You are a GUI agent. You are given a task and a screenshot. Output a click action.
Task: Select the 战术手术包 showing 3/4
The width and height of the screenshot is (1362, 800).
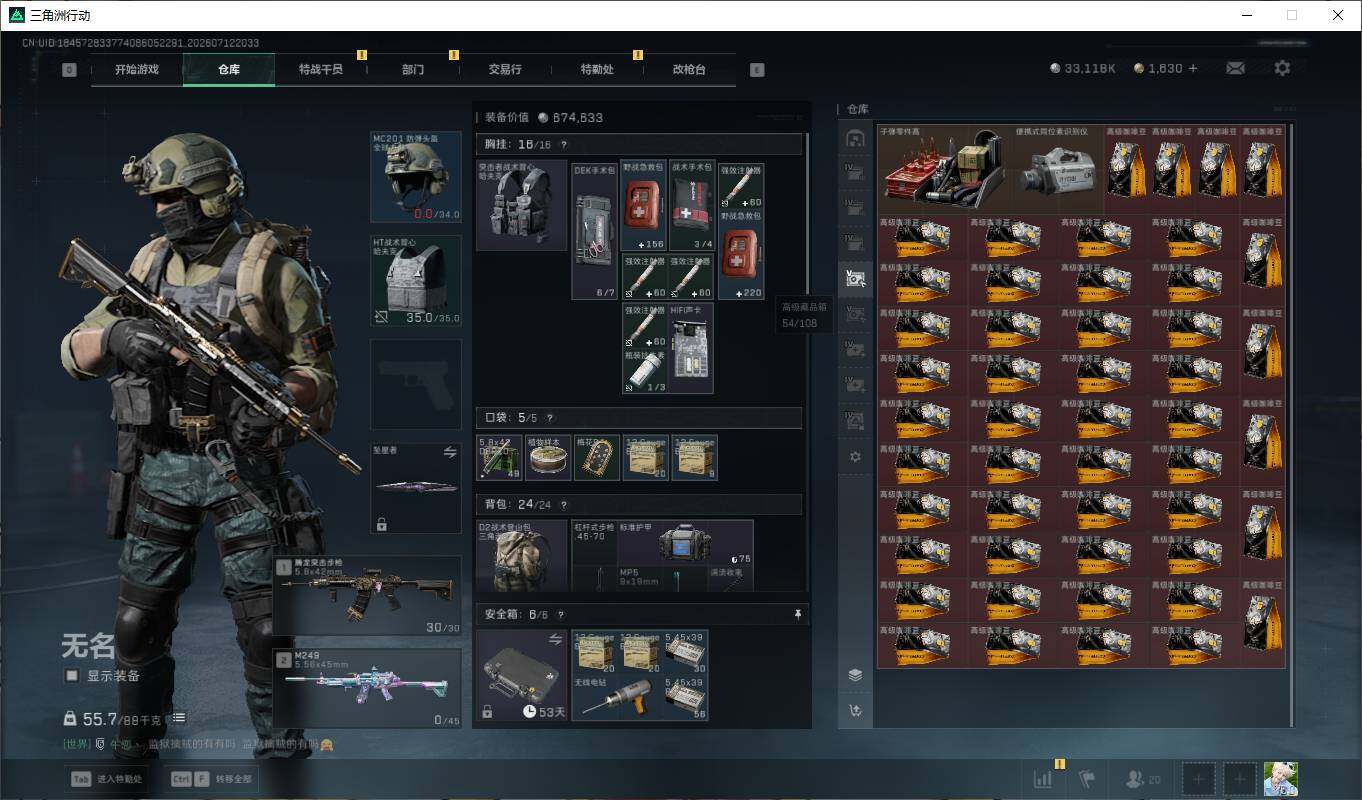692,206
